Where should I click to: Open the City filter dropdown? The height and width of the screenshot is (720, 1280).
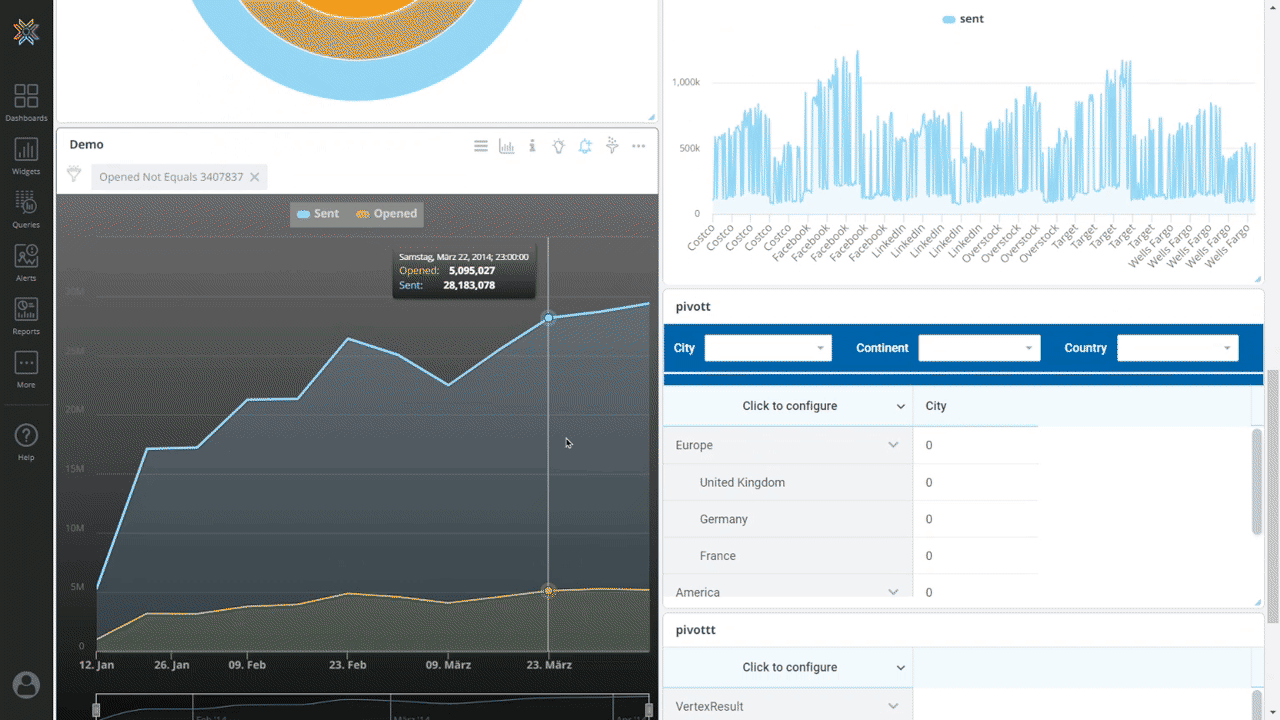[767, 348]
